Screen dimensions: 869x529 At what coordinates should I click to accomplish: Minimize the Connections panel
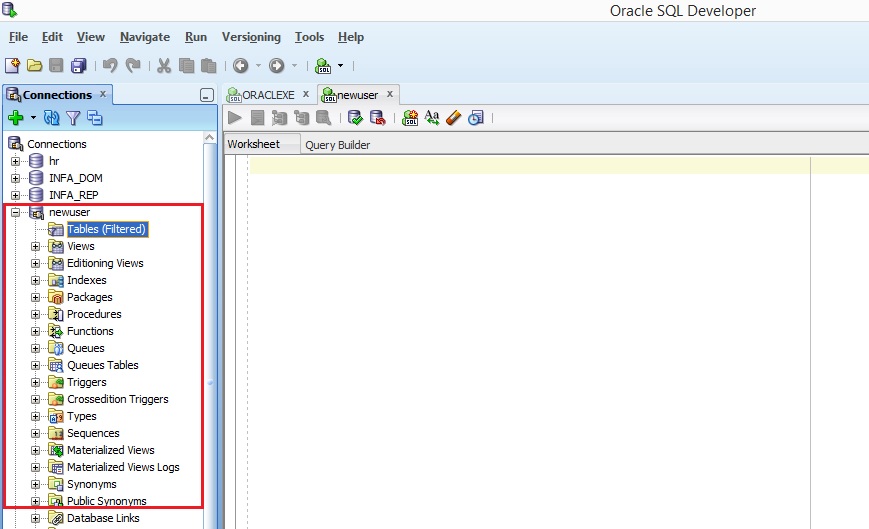click(x=207, y=95)
